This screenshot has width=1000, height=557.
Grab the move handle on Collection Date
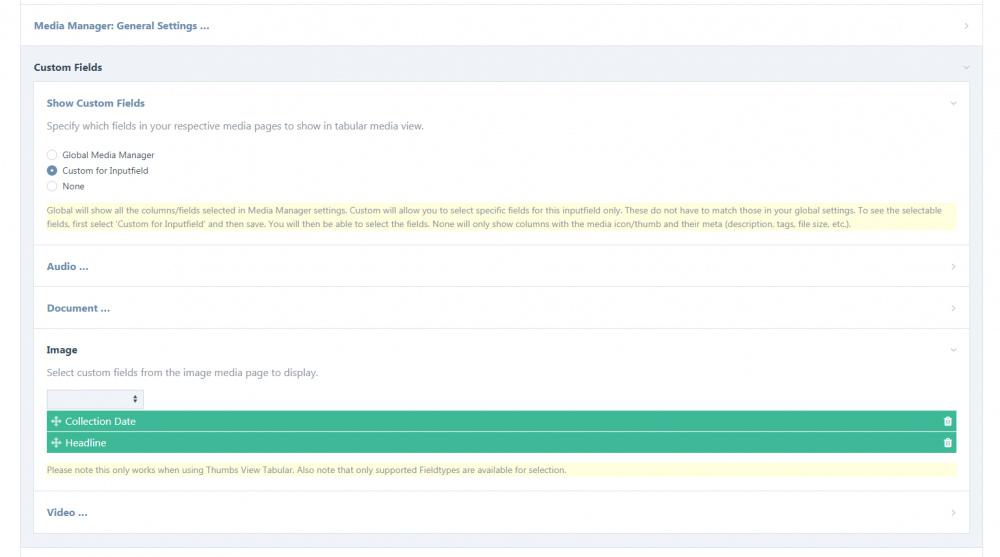pyautogui.click(x=56, y=421)
